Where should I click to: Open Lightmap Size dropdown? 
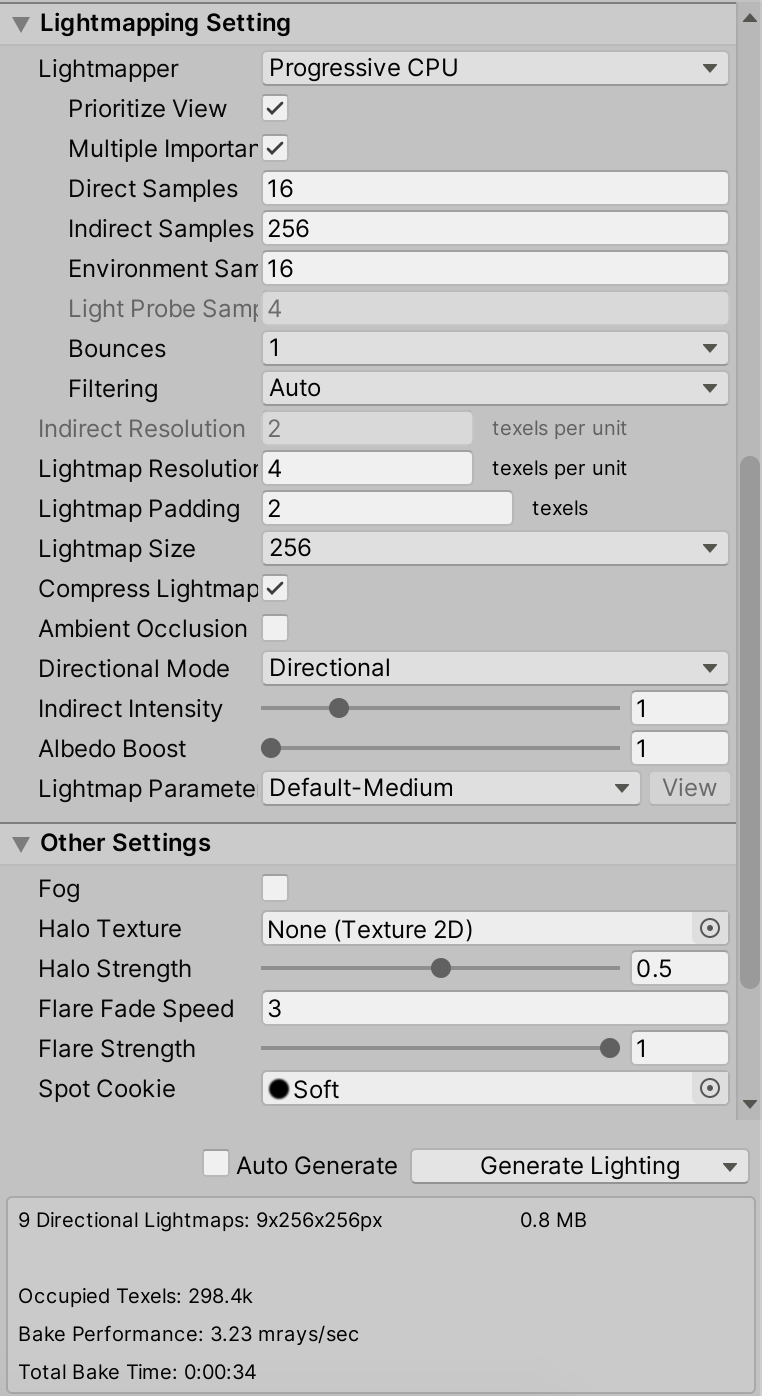click(x=494, y=548)
